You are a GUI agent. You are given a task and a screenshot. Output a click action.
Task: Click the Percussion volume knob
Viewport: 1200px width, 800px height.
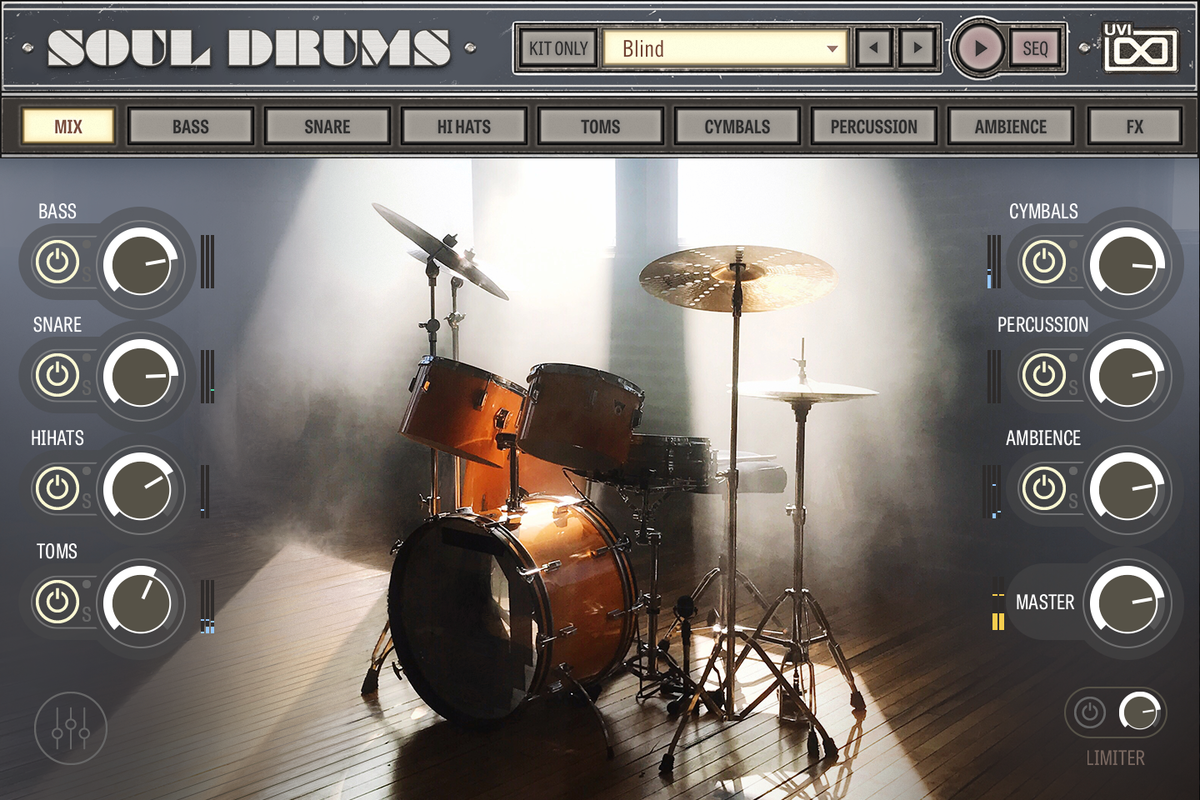1128,377
